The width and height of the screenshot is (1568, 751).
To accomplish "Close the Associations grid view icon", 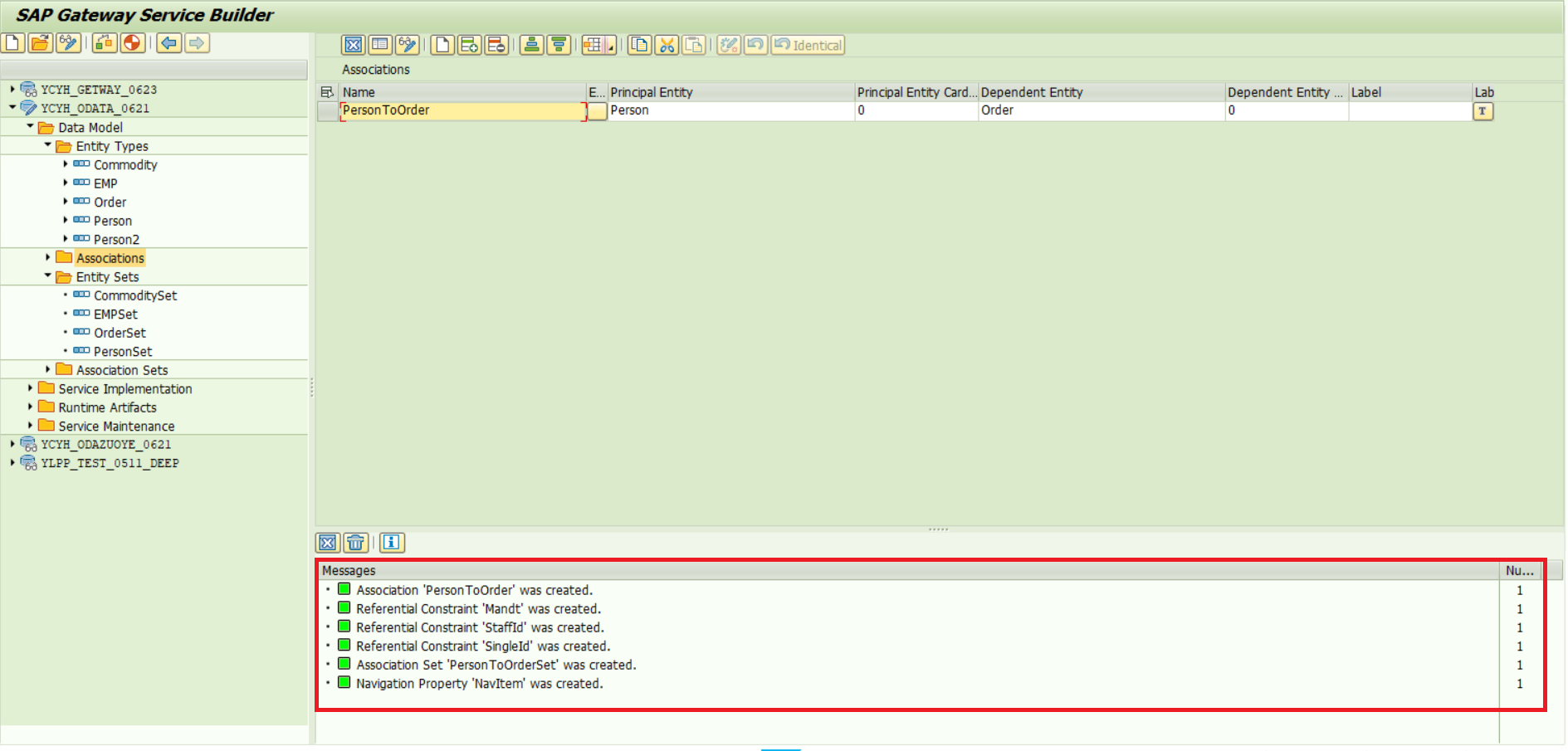I will [x=353, y=45].
